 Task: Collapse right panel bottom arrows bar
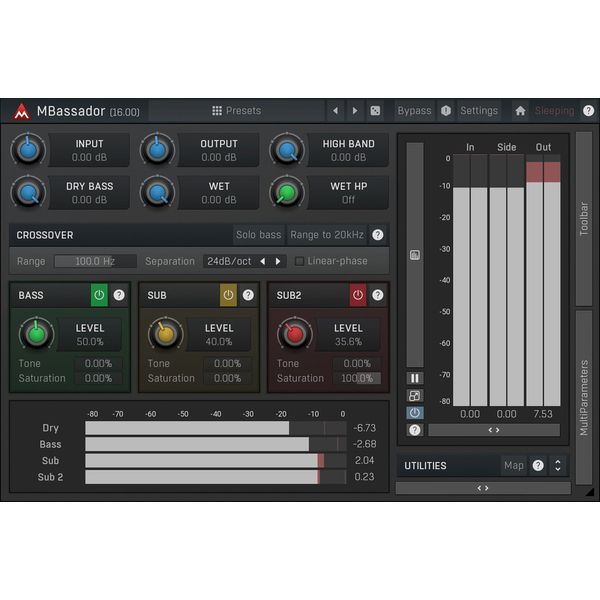pyautogui.click(x=483, y=488)
